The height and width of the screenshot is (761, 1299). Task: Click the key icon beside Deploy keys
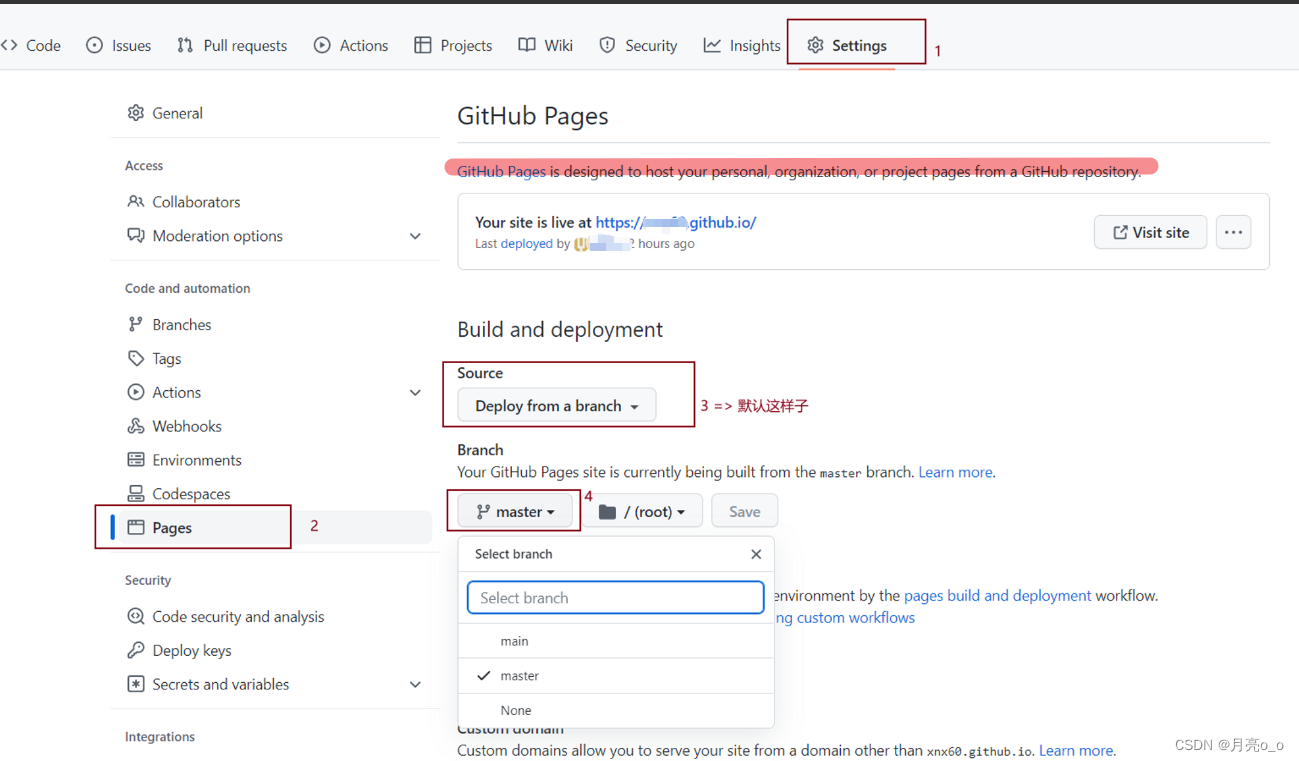(136, 650)
